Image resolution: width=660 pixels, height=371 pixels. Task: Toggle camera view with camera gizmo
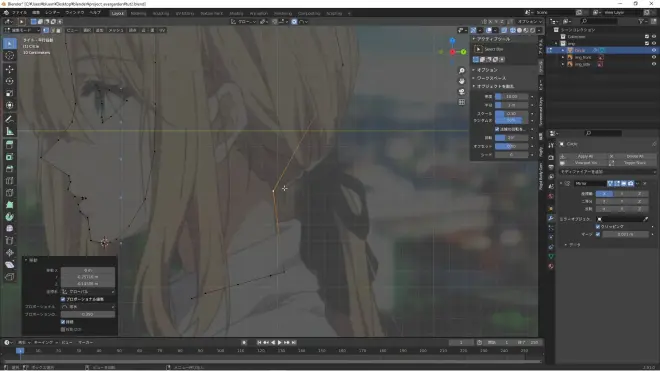coord(462,91)
